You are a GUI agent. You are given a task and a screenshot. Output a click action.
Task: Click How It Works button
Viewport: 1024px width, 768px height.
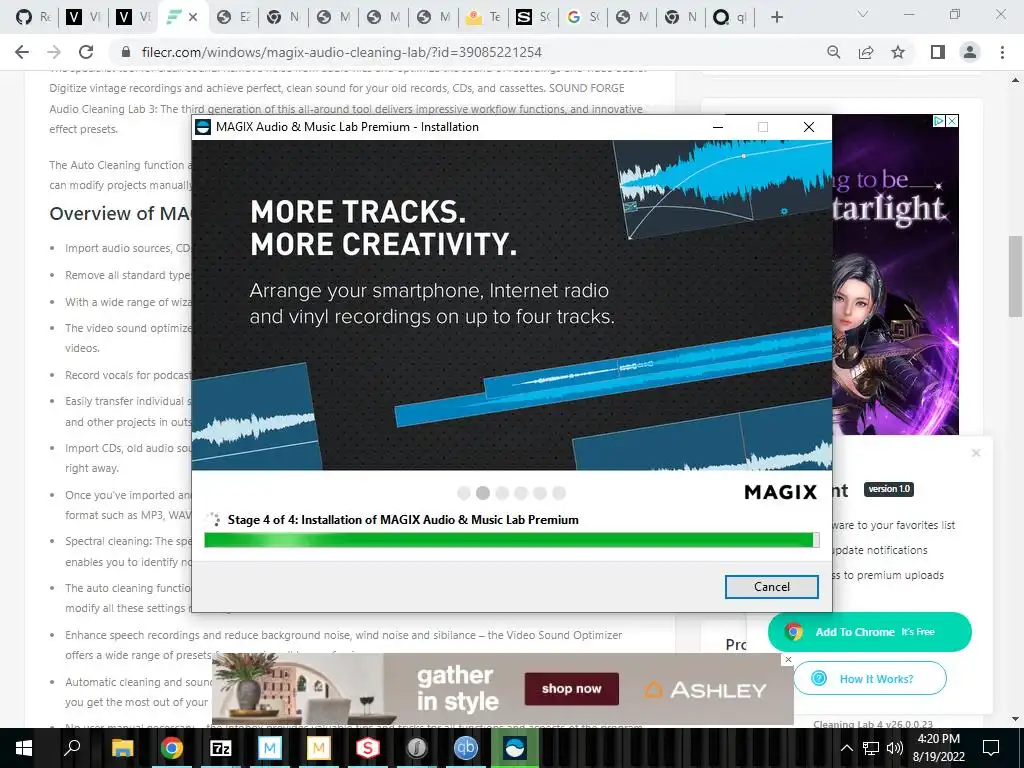click(x=869, y=679)
